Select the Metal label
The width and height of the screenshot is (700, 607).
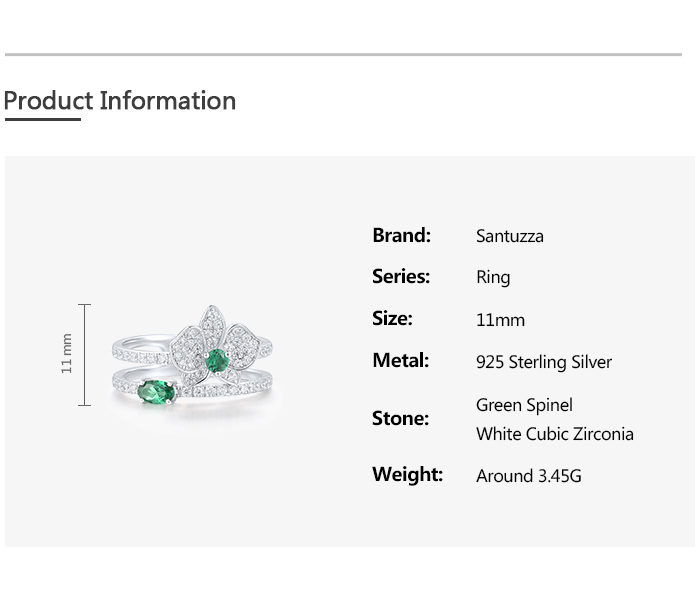[x=400, y=361]
